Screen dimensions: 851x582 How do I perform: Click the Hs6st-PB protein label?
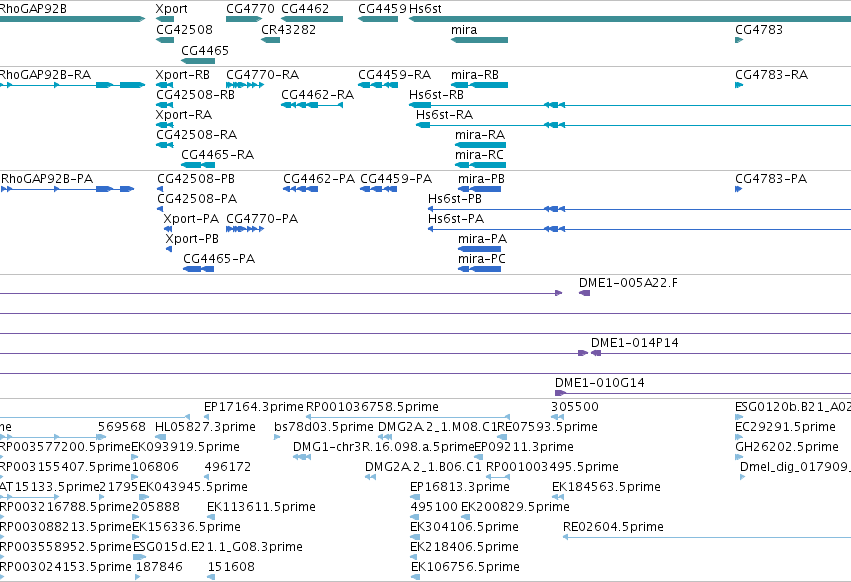(x=455, y=198)
